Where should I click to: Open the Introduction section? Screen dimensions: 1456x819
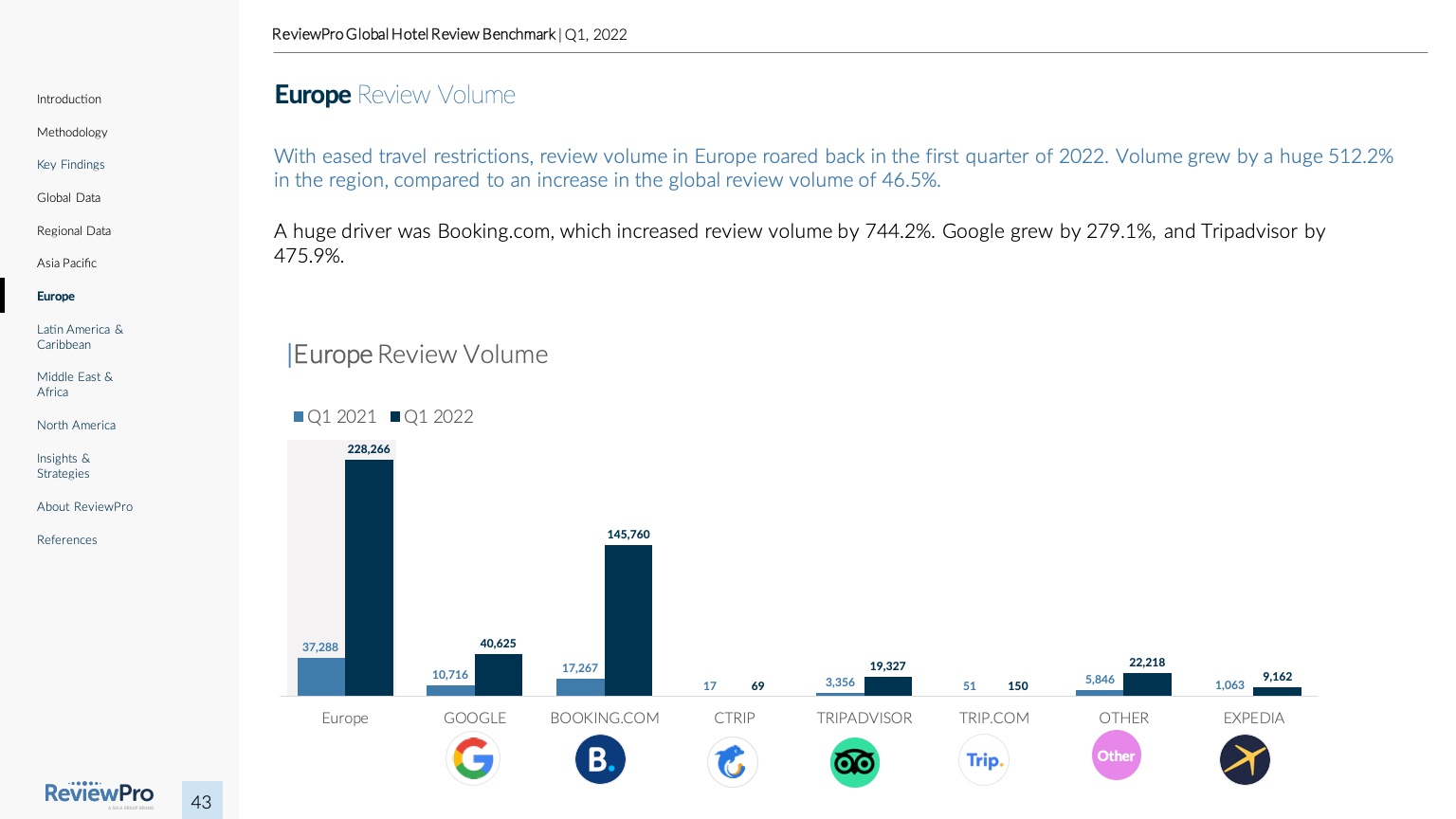[69, 100]
